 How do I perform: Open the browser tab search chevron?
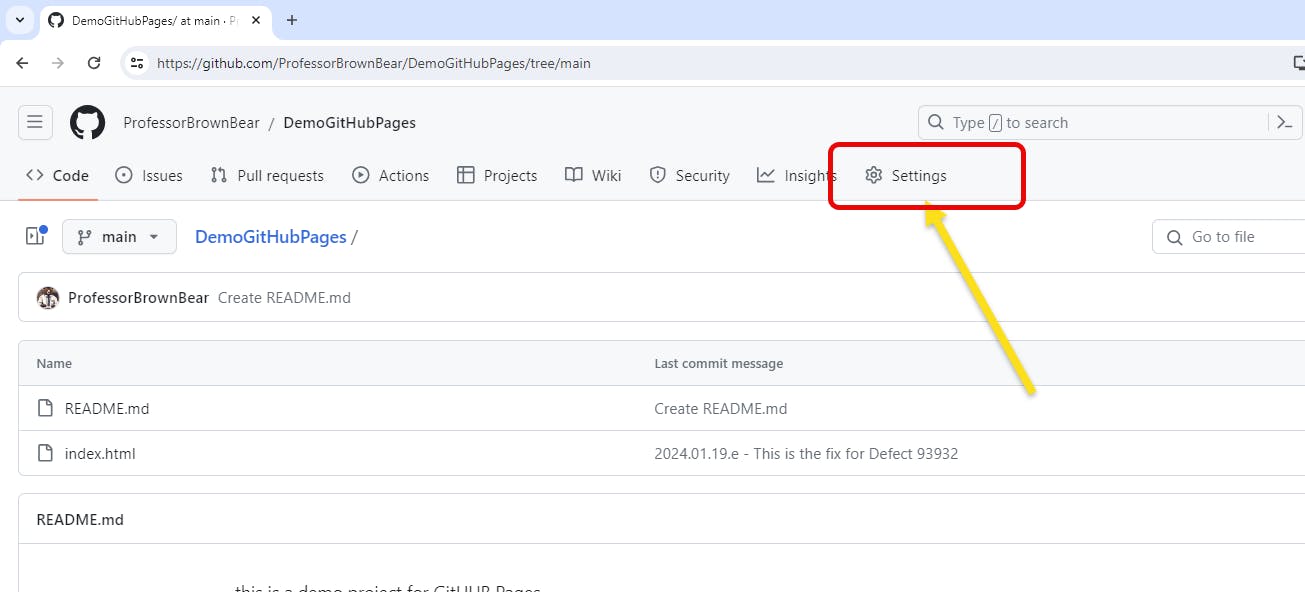click(20, 20)
